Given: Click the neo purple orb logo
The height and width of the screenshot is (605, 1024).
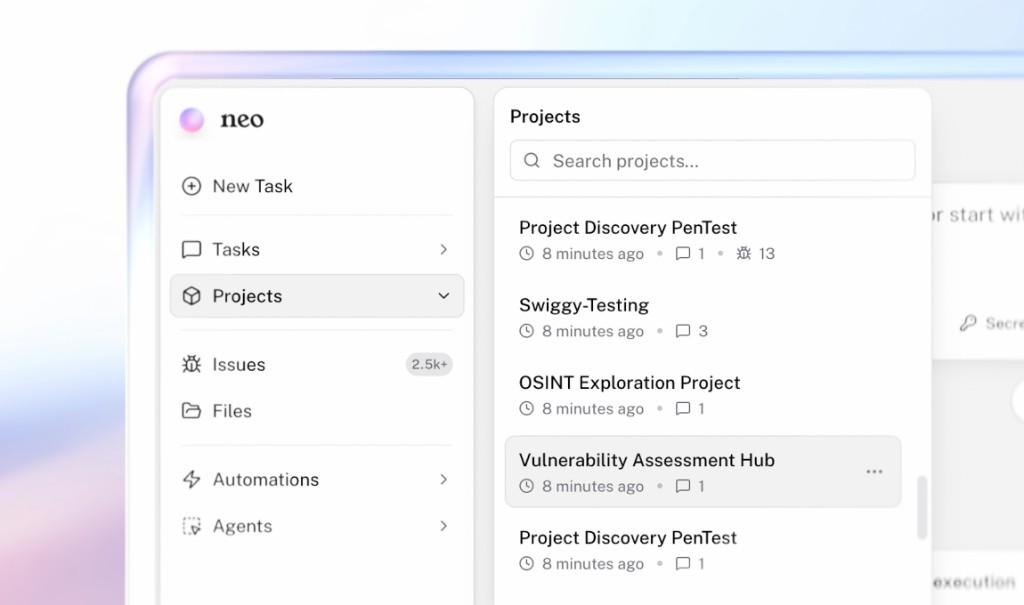Looking at the screenshot, I should [x=191, y=120].
